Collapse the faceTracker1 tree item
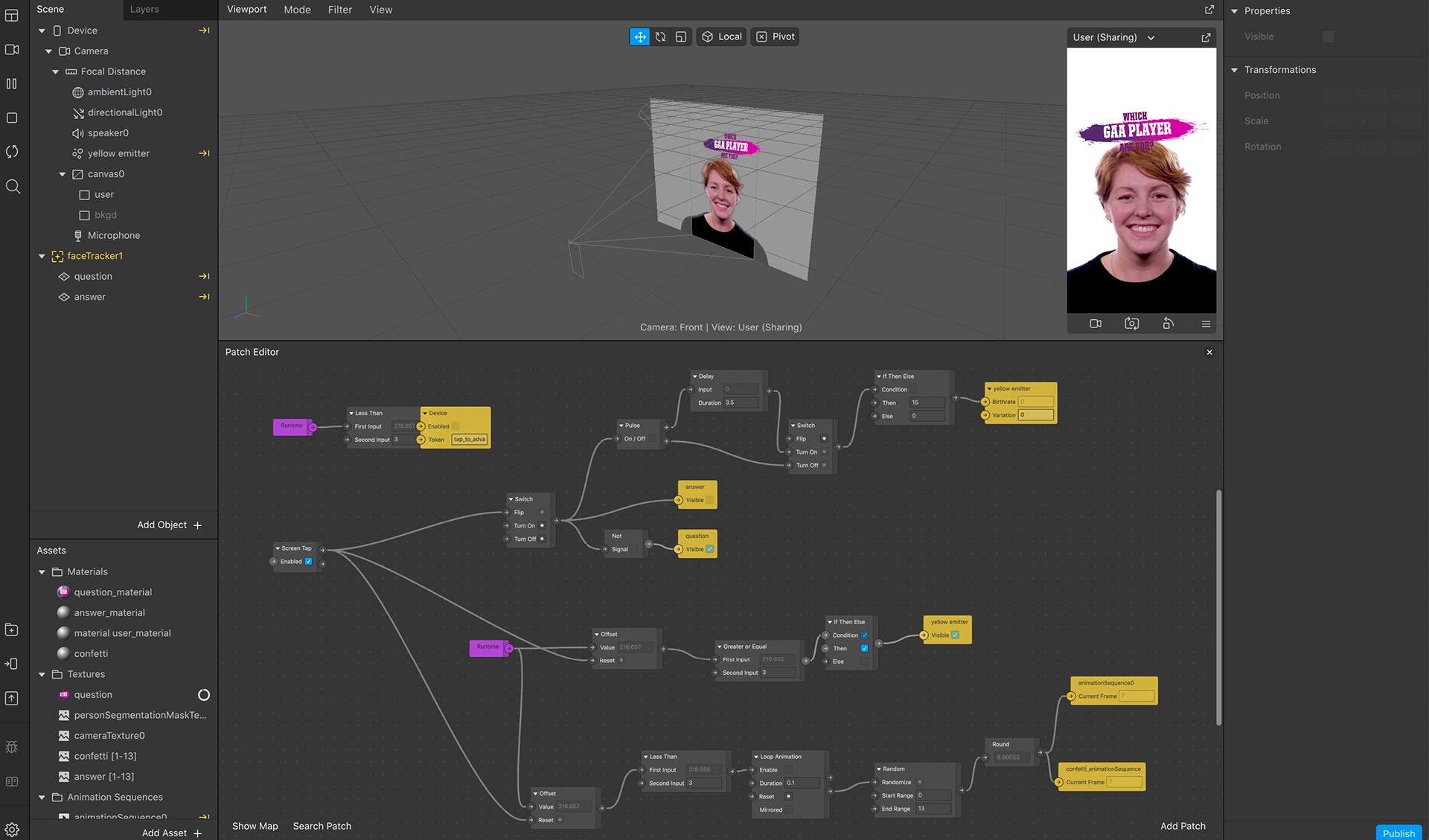This screenshot has height=840, width=1429. [x=42, y=256]
